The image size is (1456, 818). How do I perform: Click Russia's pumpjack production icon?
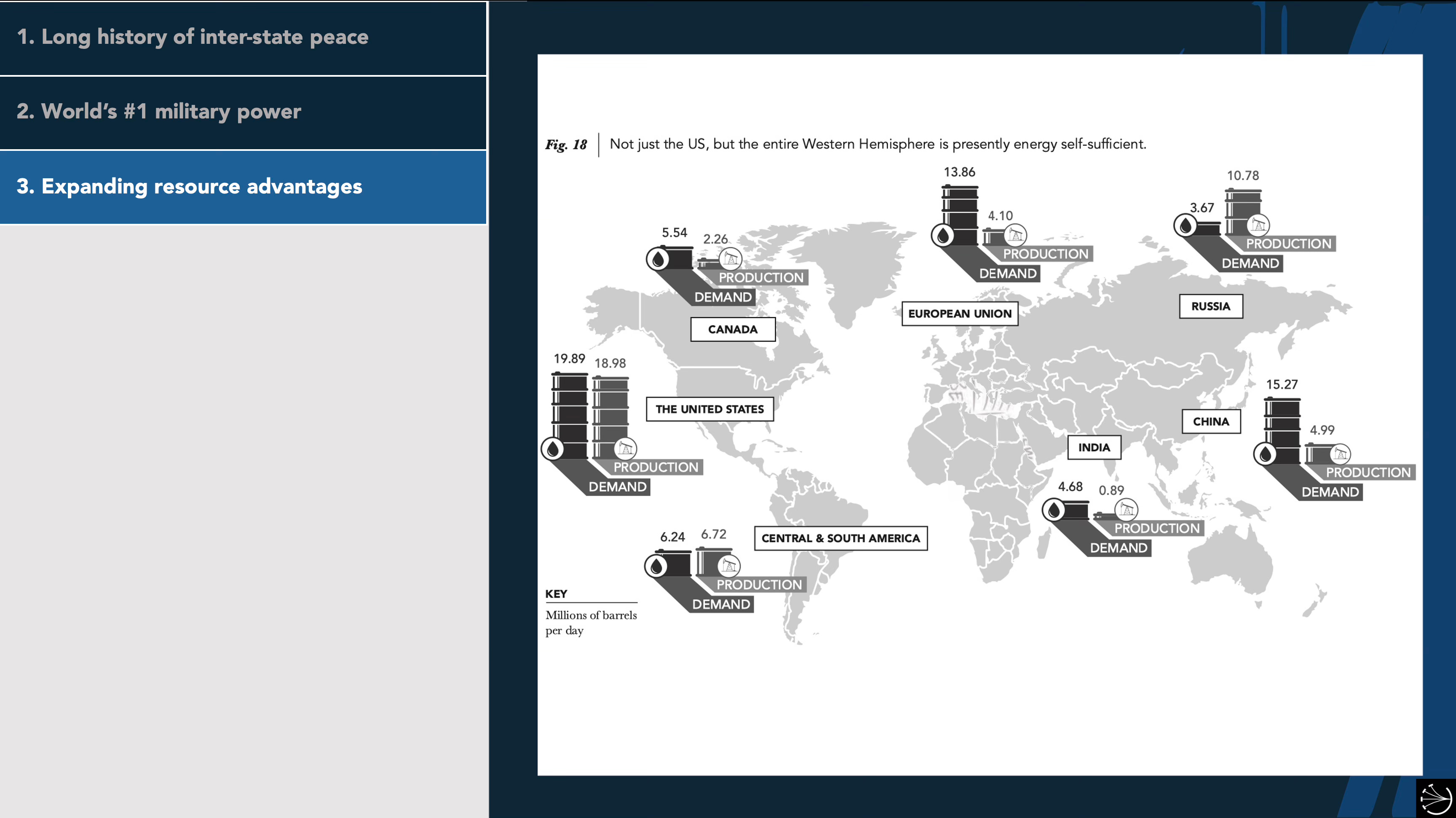tap(1258, 225)
